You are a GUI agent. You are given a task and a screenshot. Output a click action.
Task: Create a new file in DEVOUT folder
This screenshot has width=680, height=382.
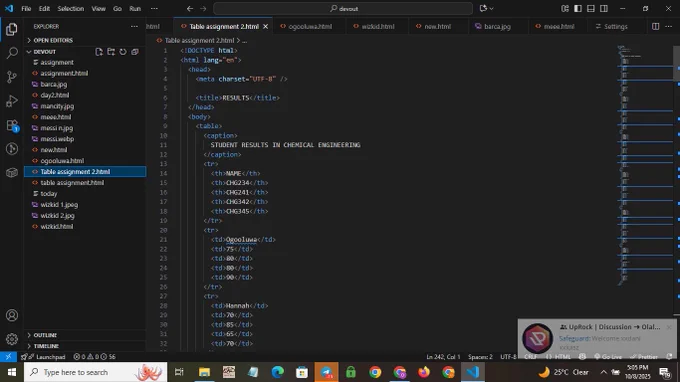tap(99, 52)
